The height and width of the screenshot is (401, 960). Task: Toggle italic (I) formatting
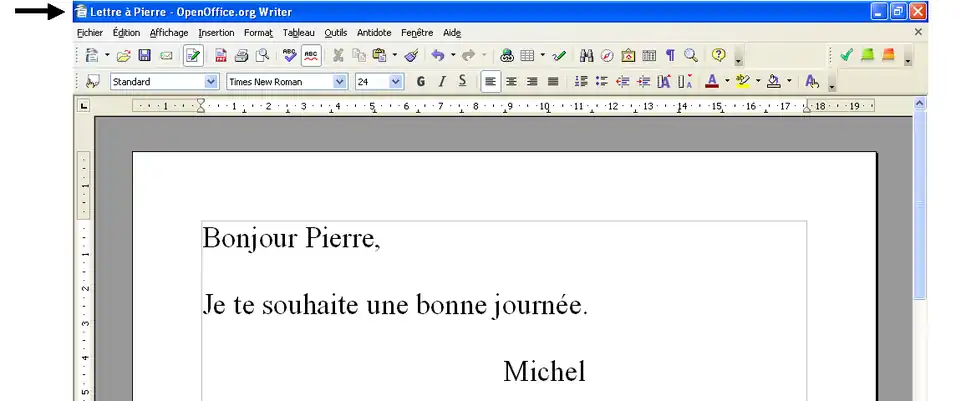coord(441,82)
